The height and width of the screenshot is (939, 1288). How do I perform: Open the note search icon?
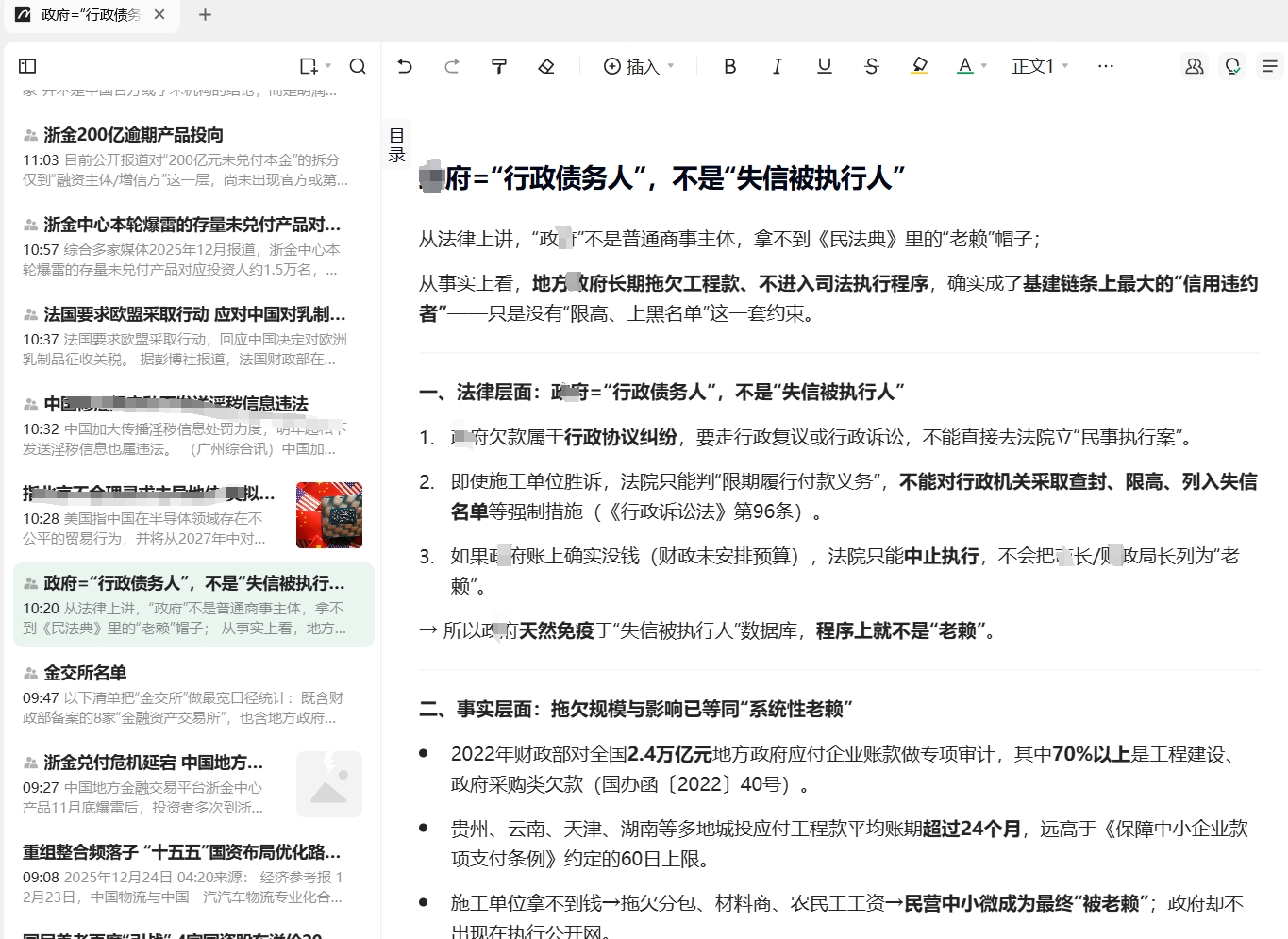pyautogui.click(x=358, y=66)
